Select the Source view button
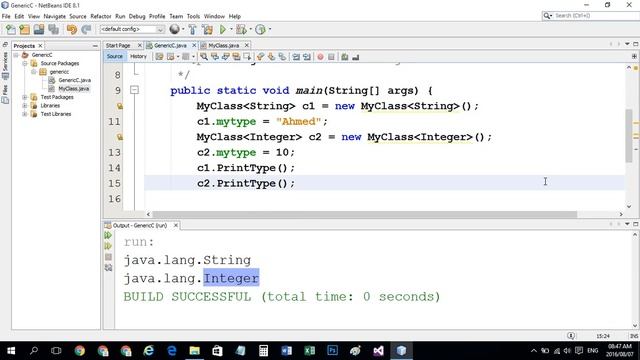Screen dimensions: 640x360 pyautogui.click(x=115, y=56)
